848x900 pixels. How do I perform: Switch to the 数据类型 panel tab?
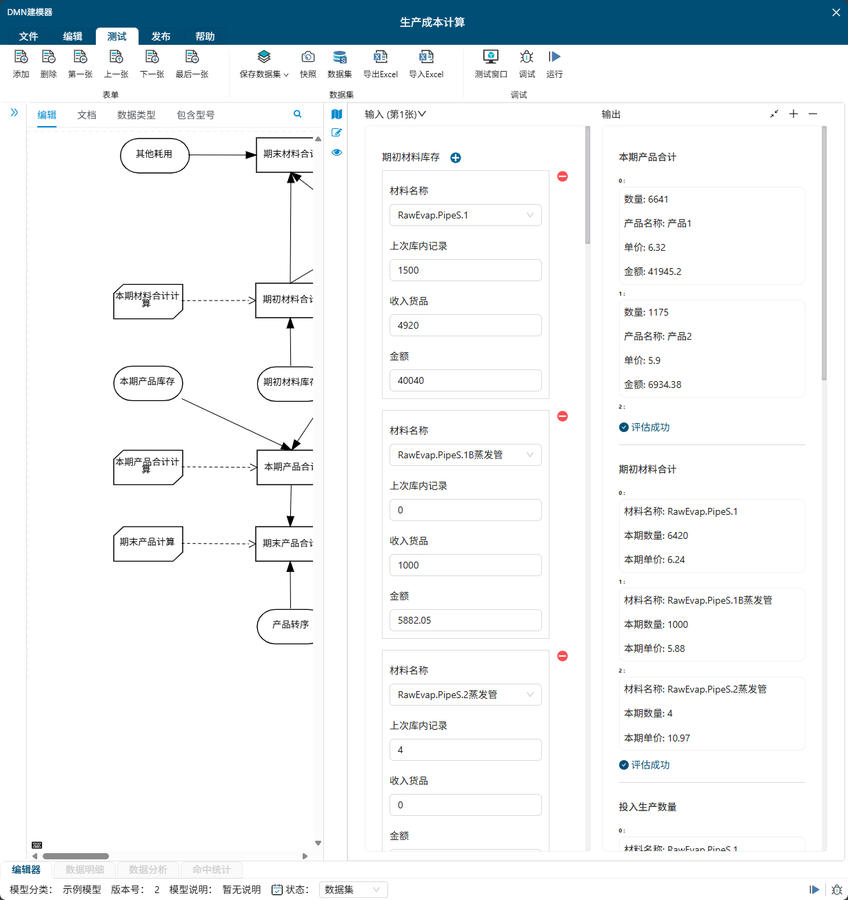136,115
